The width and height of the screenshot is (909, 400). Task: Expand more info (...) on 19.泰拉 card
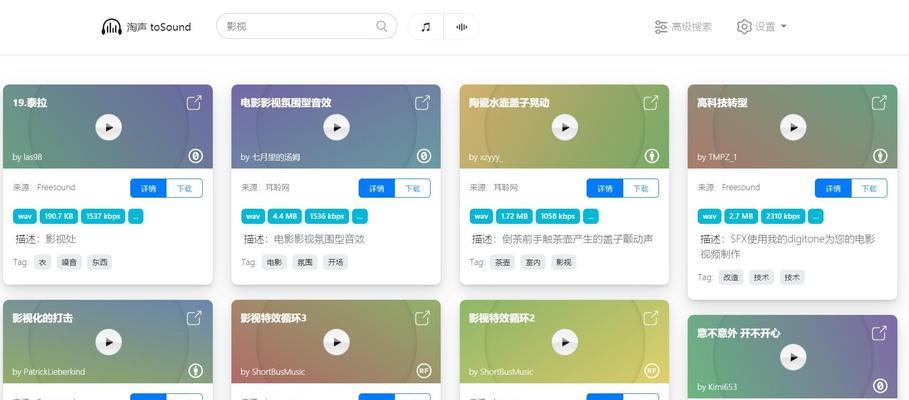tap(136, 216)
